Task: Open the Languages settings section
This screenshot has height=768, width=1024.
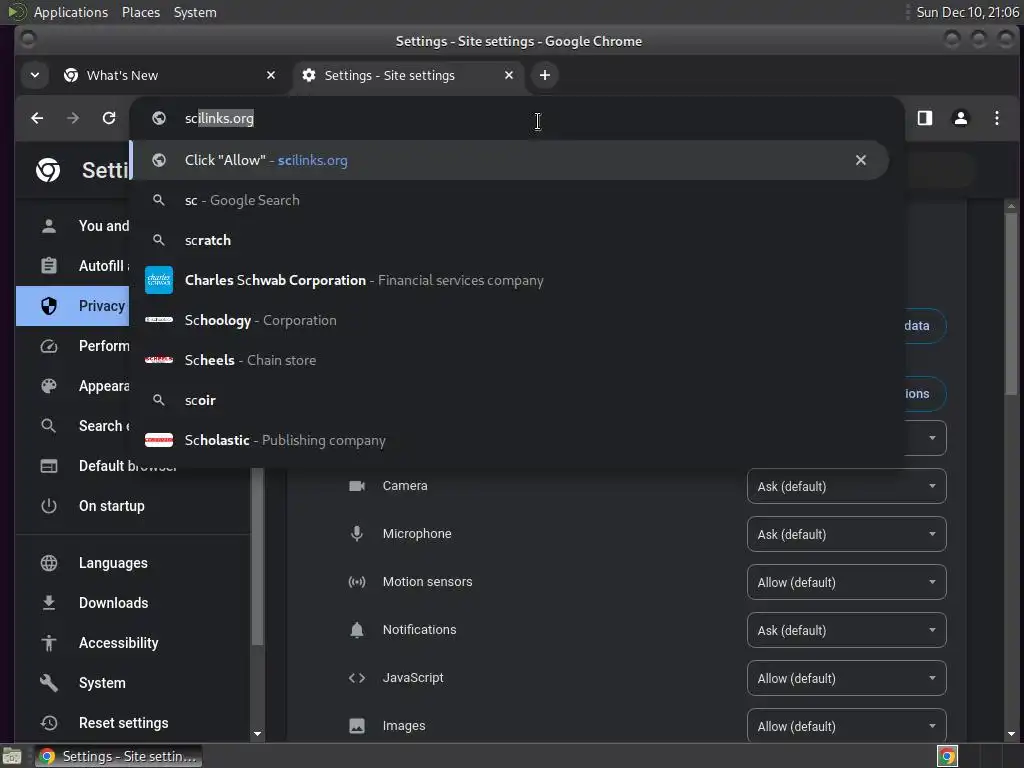Action: click(x=133, y=563)
